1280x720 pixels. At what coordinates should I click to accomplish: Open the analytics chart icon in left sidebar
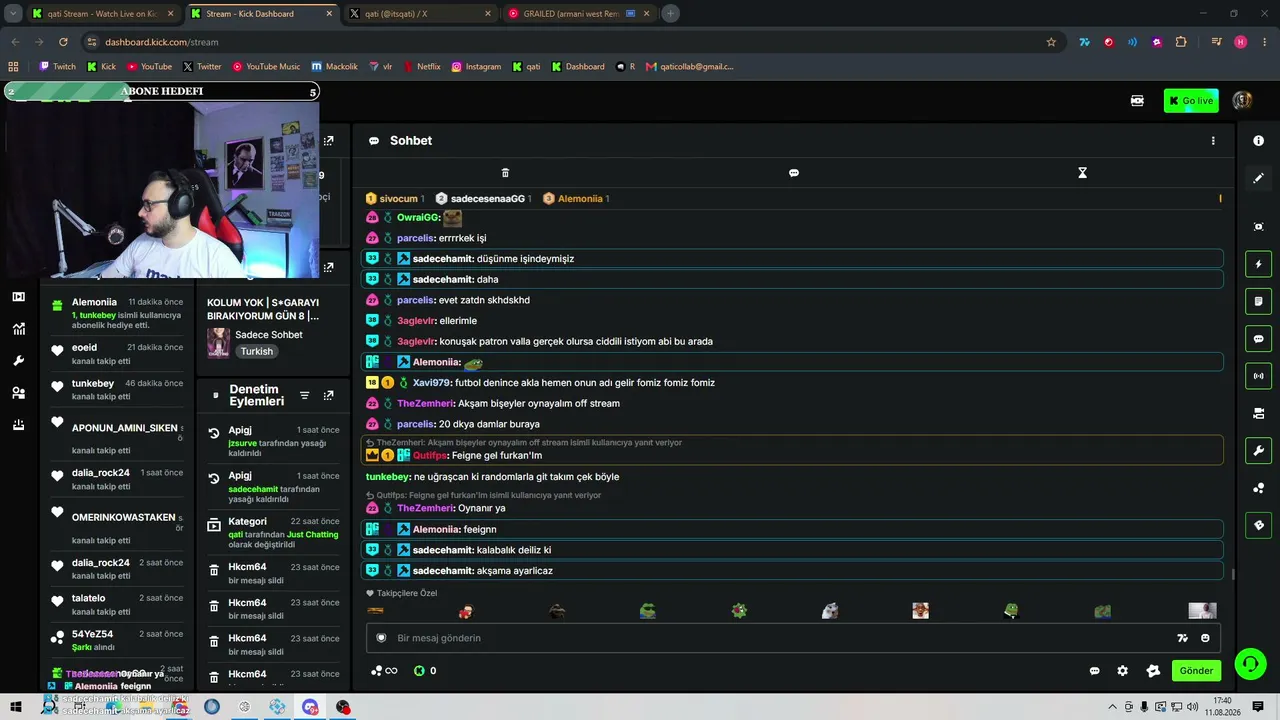tap(18, 329)
